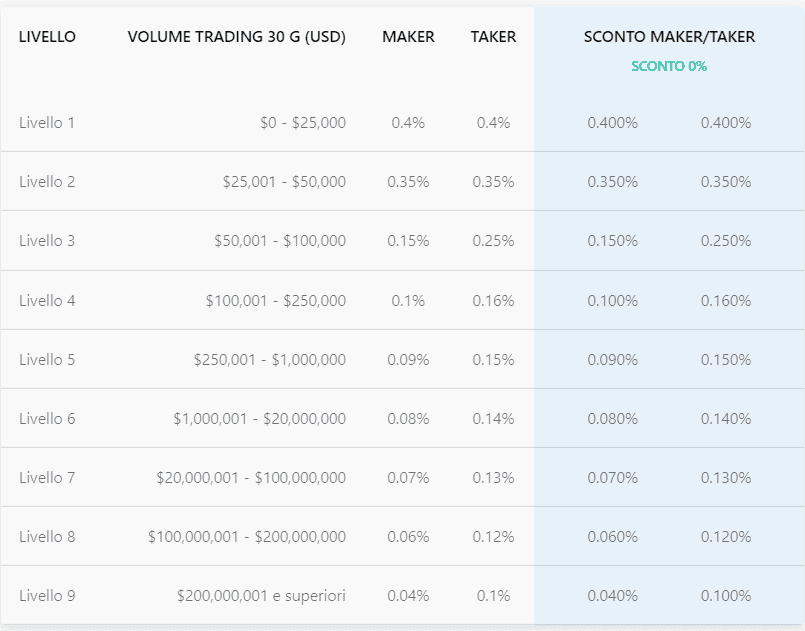The image size is (805, 631).
Task: Click the 0.040% discounted value in Livello 9
Action: (612, 596)
